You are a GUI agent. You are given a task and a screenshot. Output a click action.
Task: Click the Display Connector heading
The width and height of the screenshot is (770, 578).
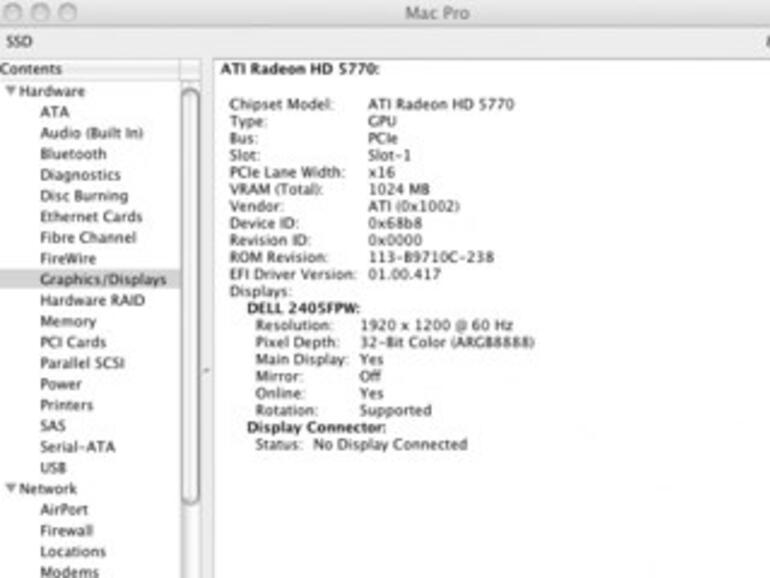[316, 427]
